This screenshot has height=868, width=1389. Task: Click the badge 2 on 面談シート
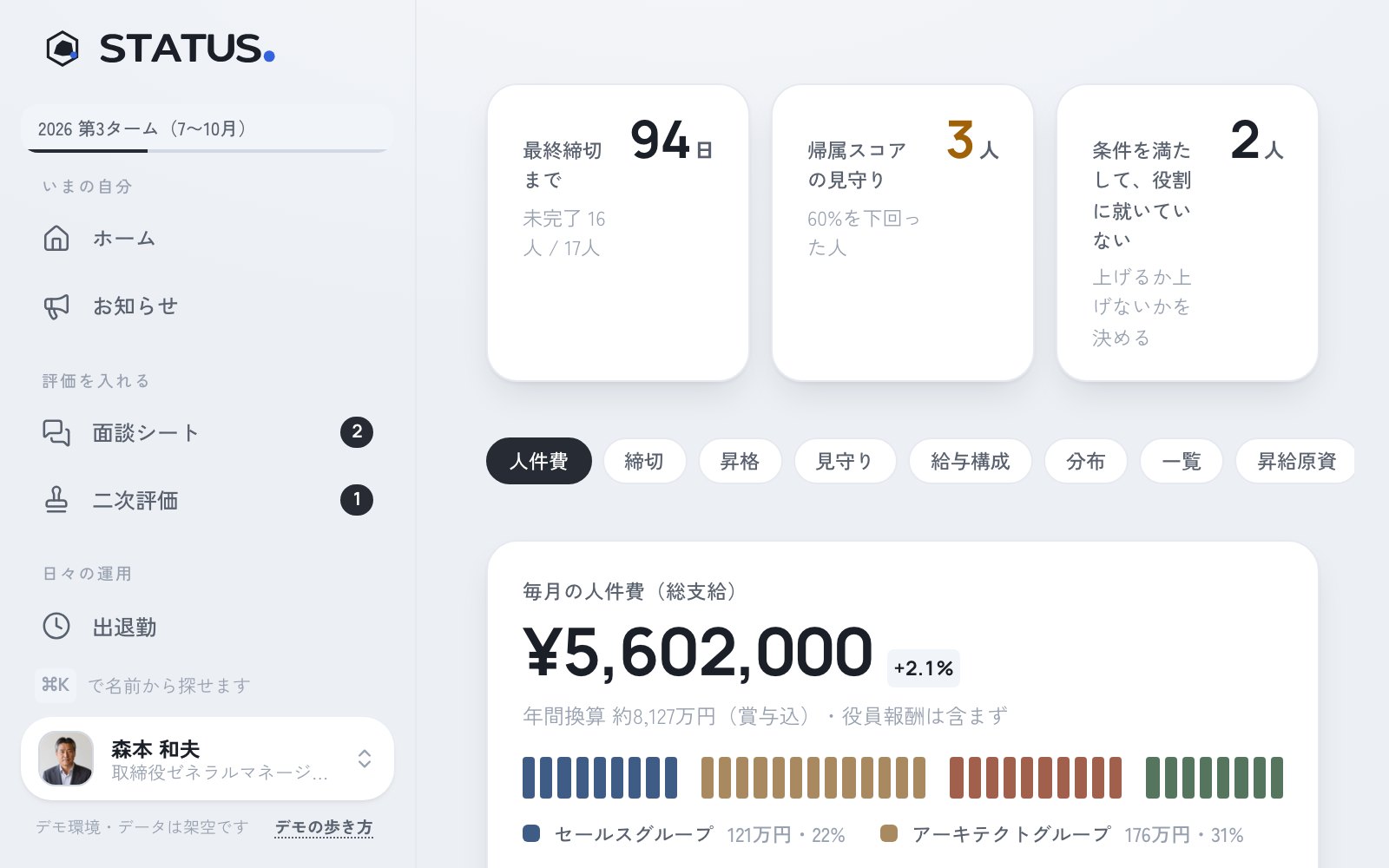click(x=357, y=432)
